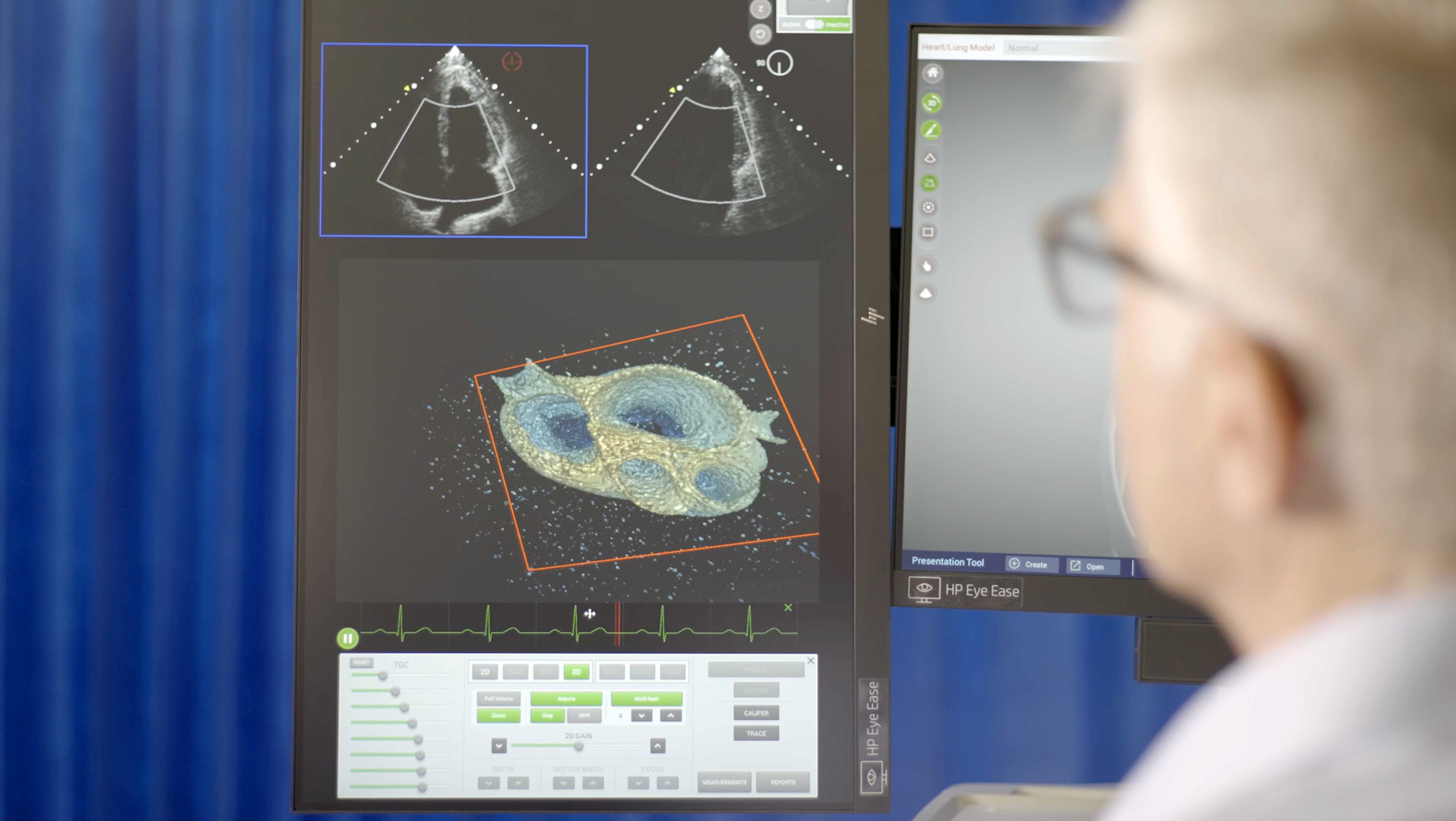Click the TGC RESET button
Screen dimensions: 1456x821
click(x=362, y=663)
